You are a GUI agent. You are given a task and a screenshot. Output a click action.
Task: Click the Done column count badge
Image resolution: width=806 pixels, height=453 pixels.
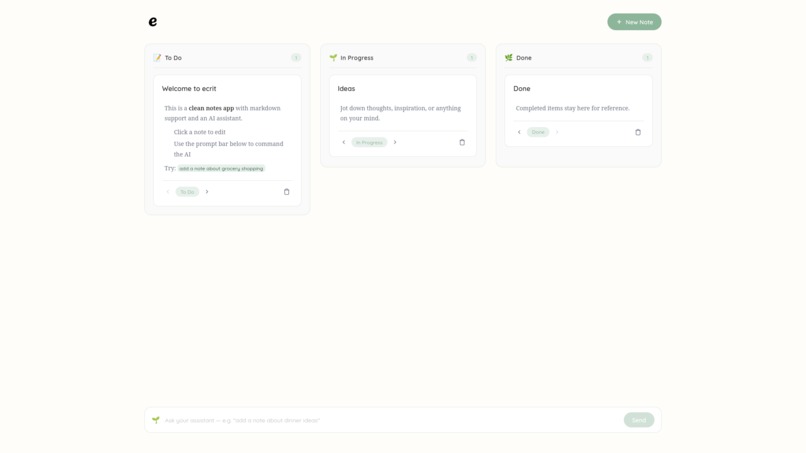(x=647, y=58)
